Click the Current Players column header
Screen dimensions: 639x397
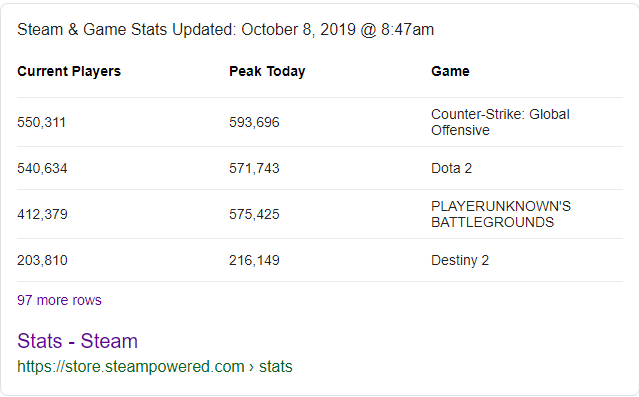coord(69,71)
